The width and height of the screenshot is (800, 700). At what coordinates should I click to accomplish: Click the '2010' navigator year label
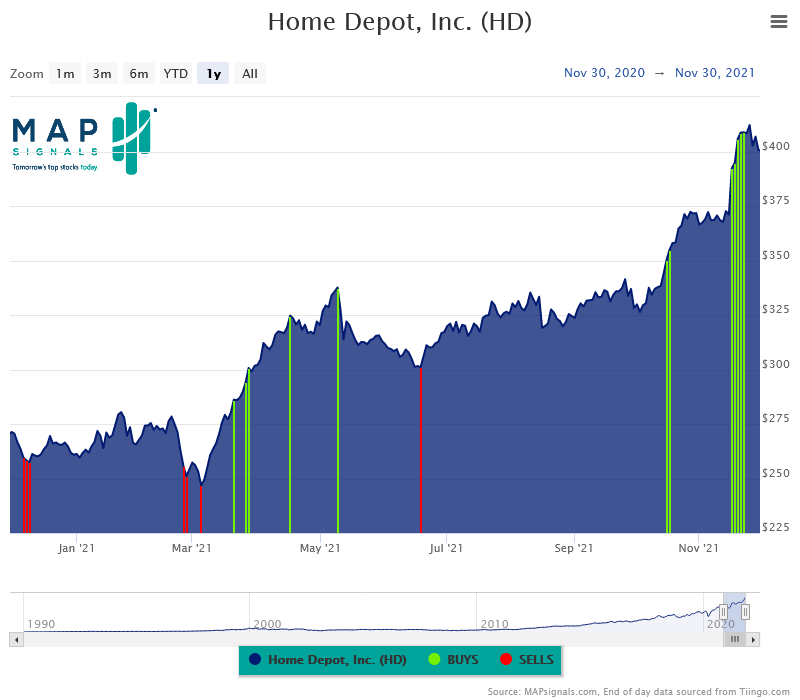pyautogui.click(x=494, y=624)
